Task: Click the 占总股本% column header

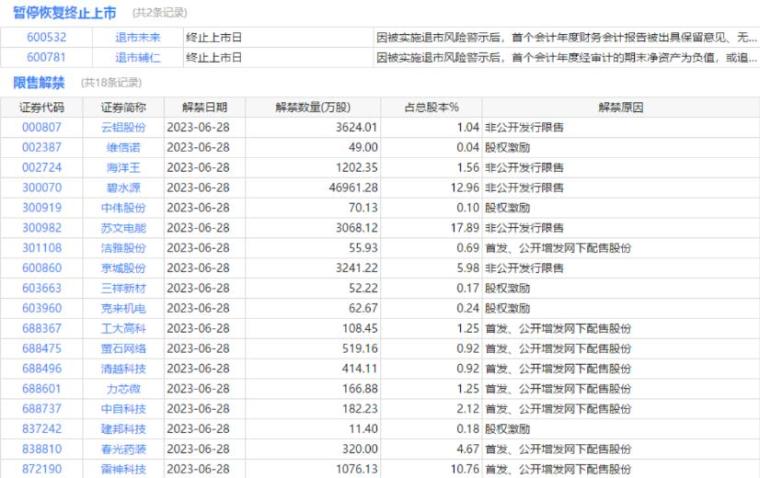Action: pos(432,107)
